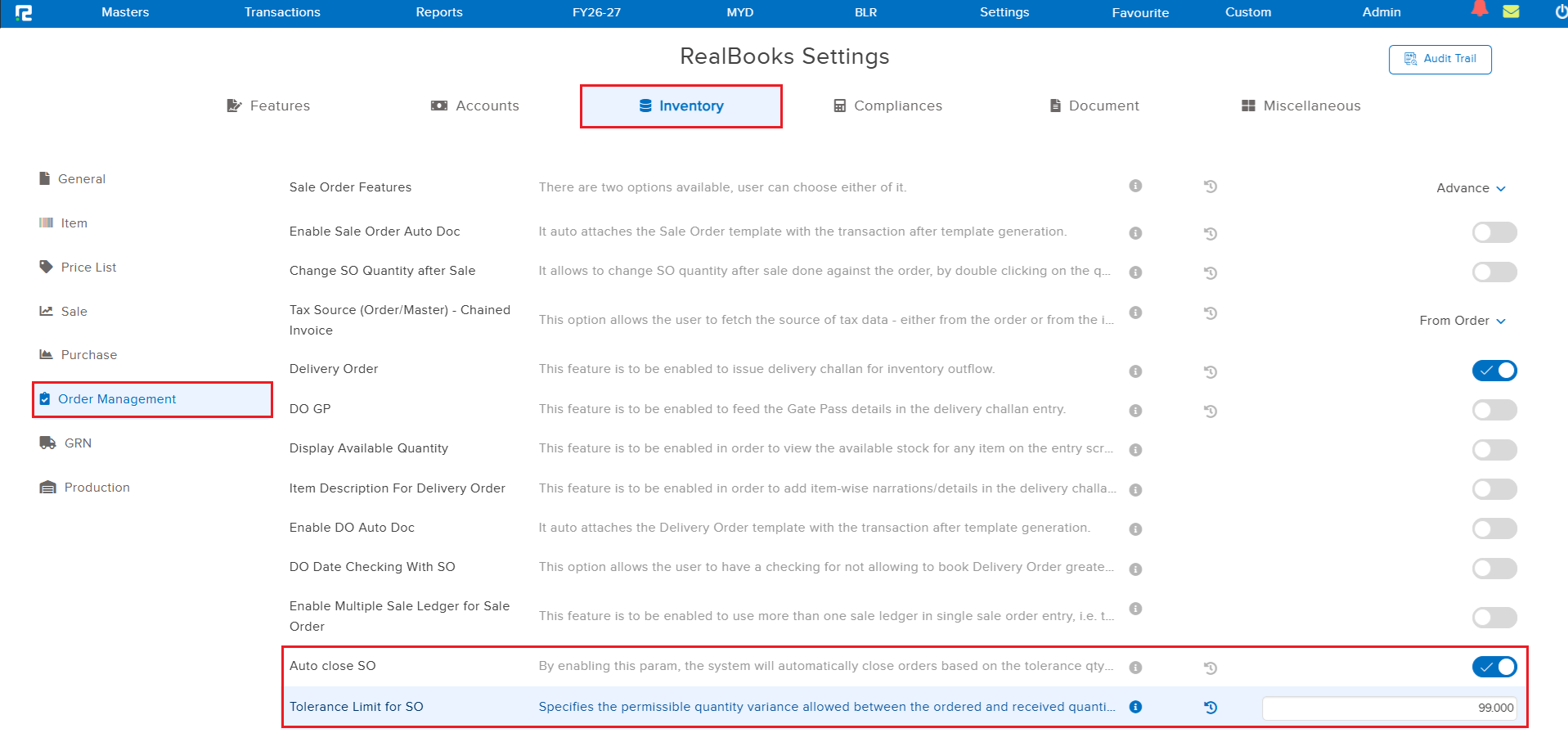Click info icon for Enable Multiple Sale Ledger
Screen dimensions: 1568x742
pos(1135,609)
